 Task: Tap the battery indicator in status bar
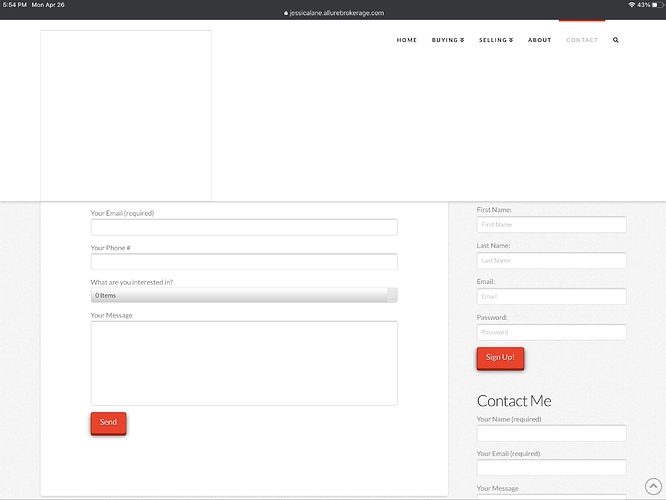pyautogui.click(x=658, y=5)
